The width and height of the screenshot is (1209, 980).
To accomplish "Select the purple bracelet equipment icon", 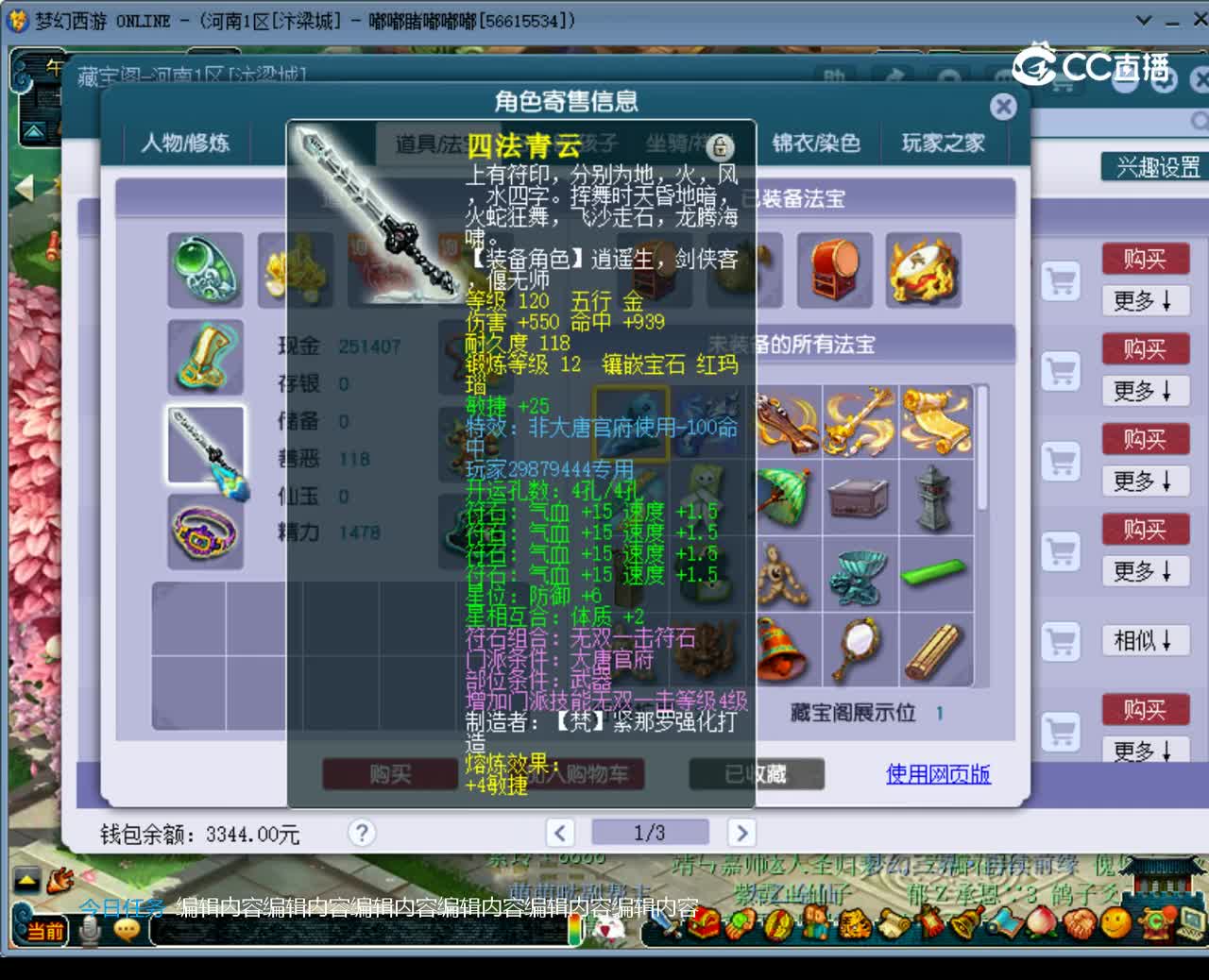I will click(x=206, y=532).
